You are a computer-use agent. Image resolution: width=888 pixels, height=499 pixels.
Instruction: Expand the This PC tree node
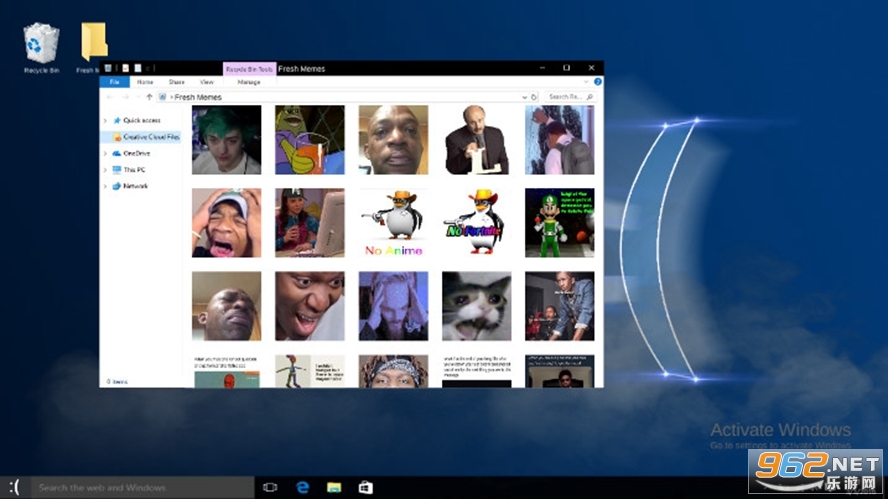pos(106,170)
